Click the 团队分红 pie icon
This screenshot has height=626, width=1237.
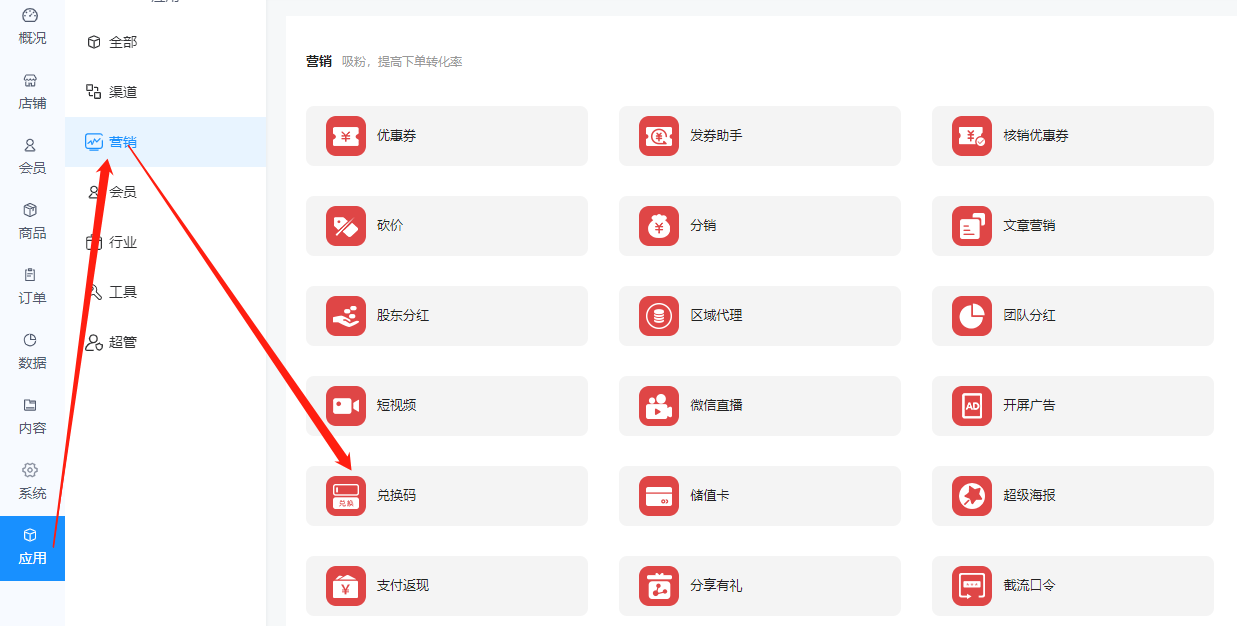972,316
